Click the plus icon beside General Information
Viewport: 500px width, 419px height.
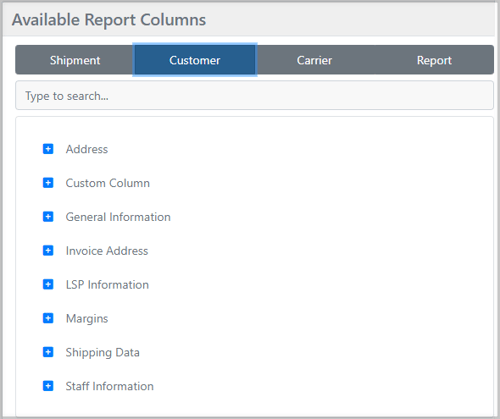48,217
